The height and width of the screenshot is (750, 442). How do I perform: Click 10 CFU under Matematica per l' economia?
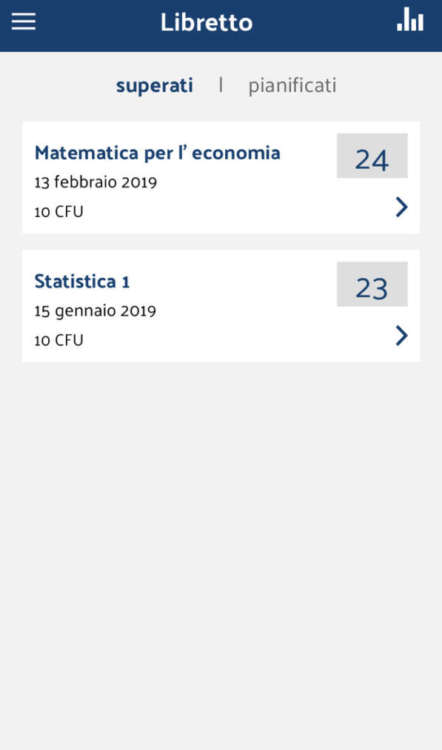click(59, 212)
